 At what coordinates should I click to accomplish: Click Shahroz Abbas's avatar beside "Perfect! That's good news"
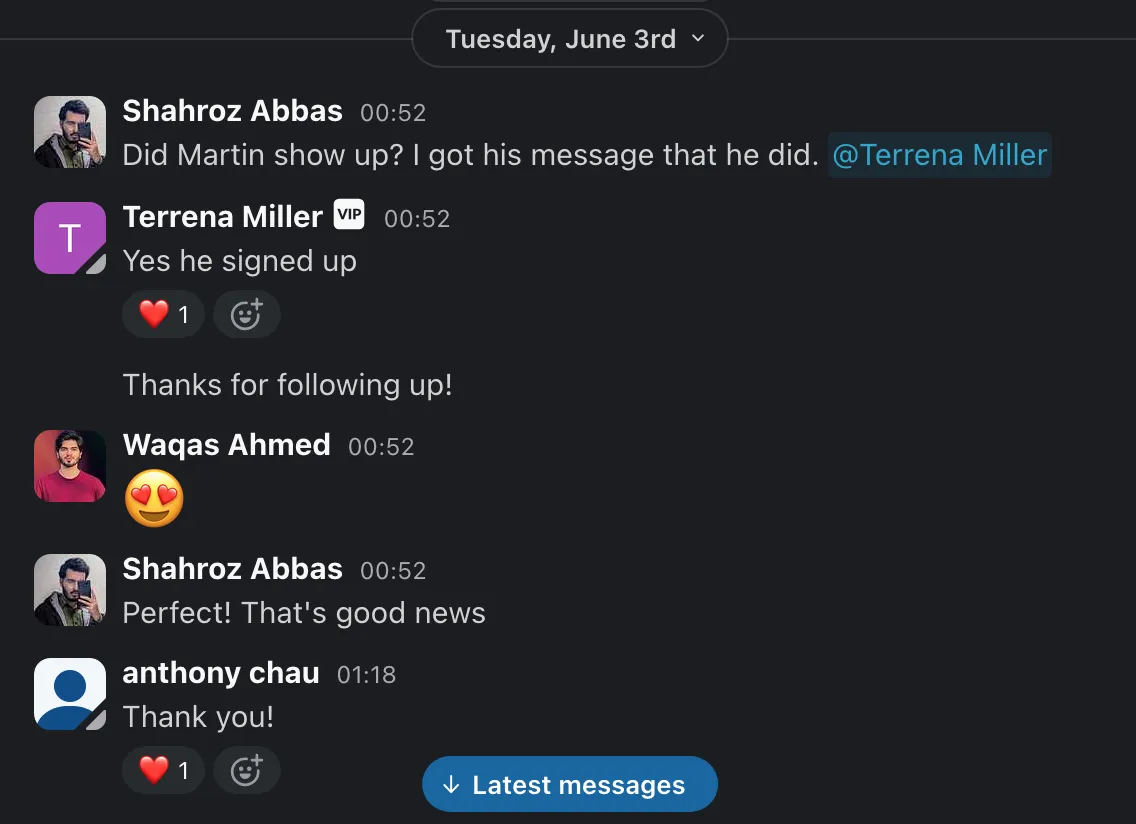pos(70,590)
